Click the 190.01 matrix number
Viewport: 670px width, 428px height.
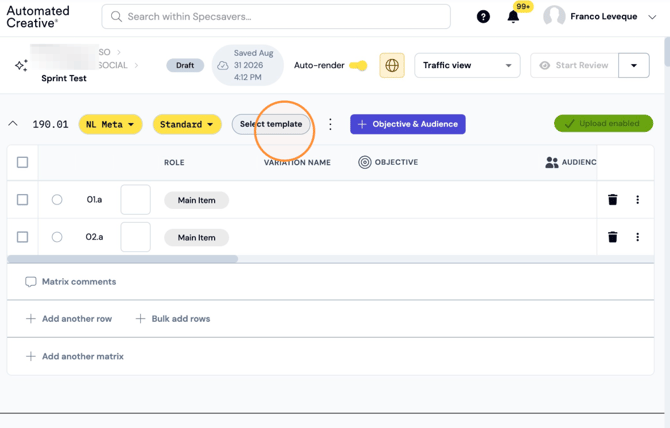(x=50, y=124)
